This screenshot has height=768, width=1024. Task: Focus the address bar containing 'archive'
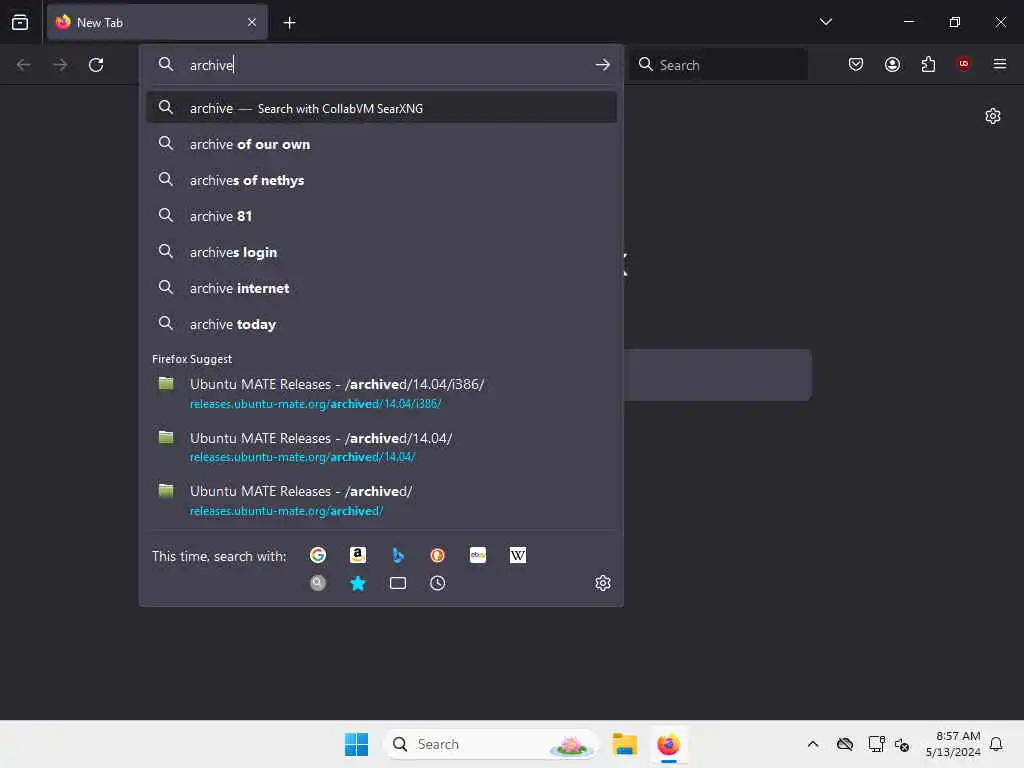click(x=382, y=65)
